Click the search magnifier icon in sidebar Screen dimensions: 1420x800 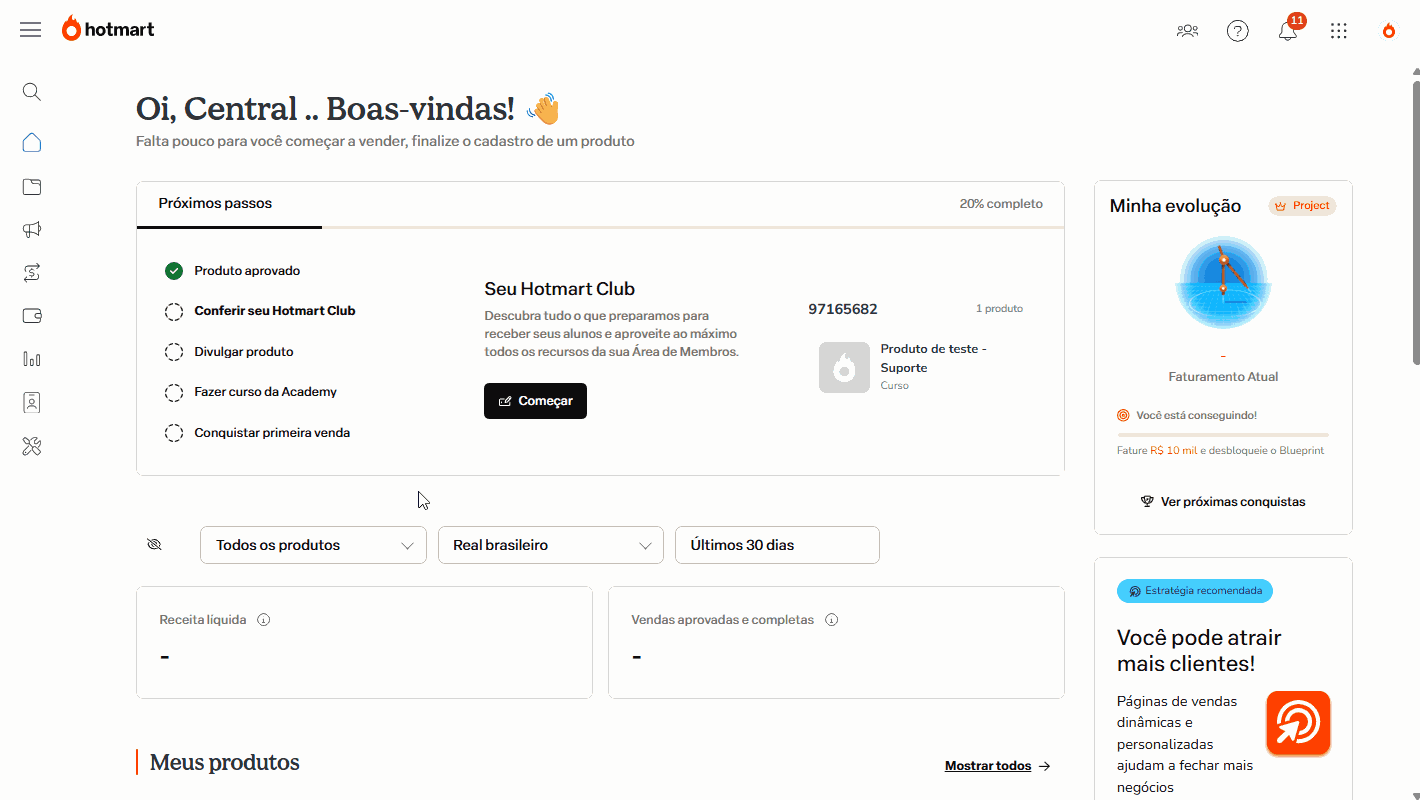click(x=32, y=92)
